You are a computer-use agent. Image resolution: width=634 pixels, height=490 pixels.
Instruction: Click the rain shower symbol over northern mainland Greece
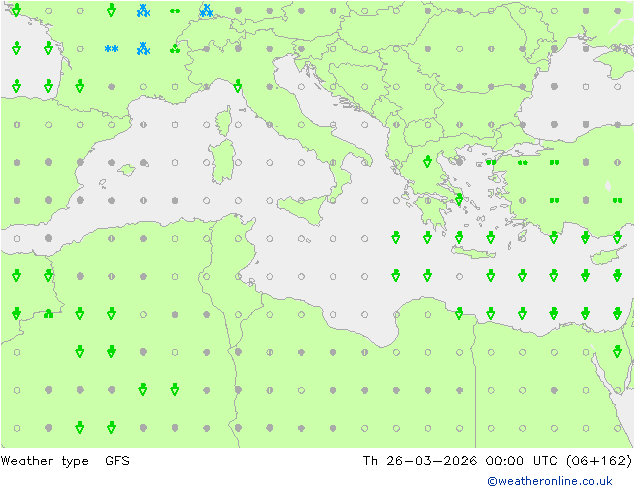(x=427, y=161)
